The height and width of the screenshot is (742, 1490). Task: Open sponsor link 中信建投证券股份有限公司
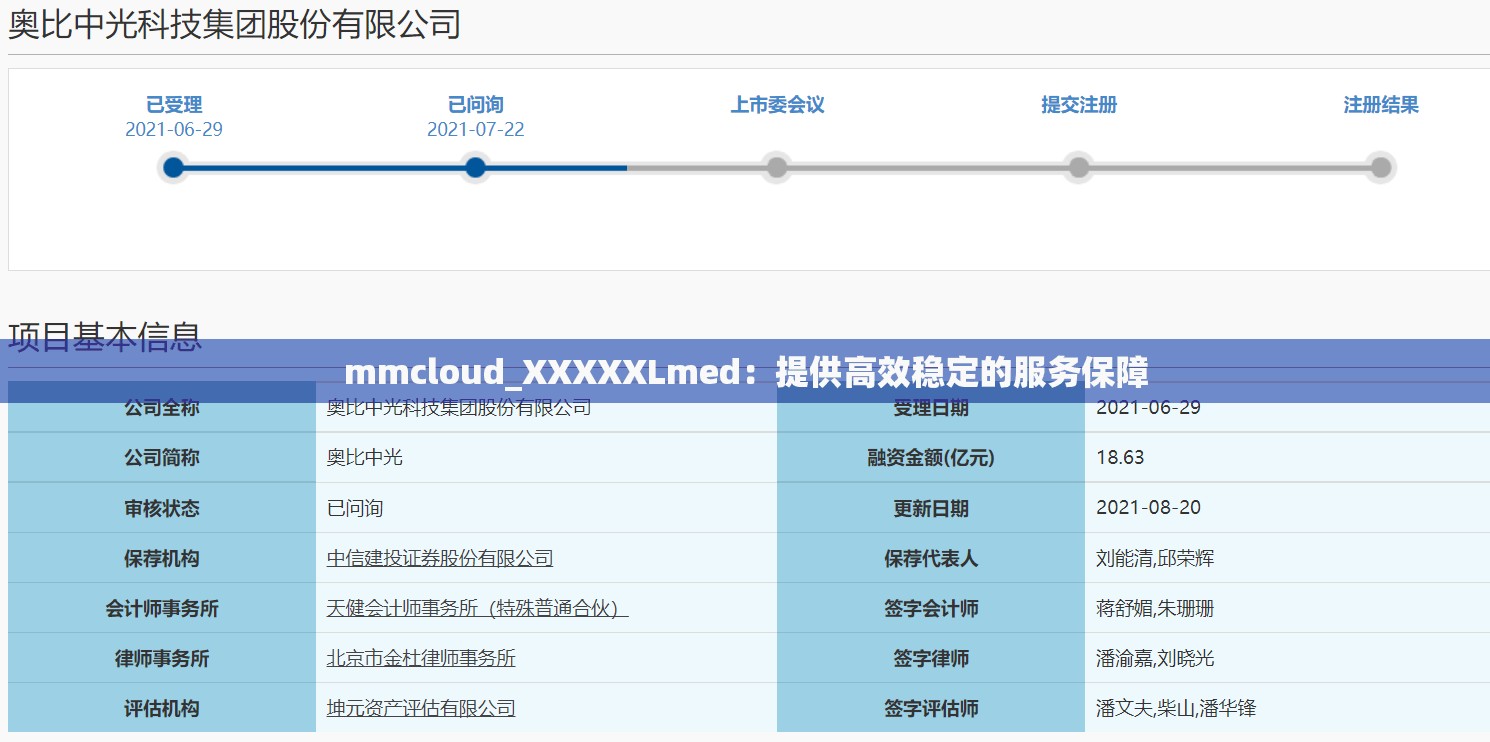tap(440, 558)
